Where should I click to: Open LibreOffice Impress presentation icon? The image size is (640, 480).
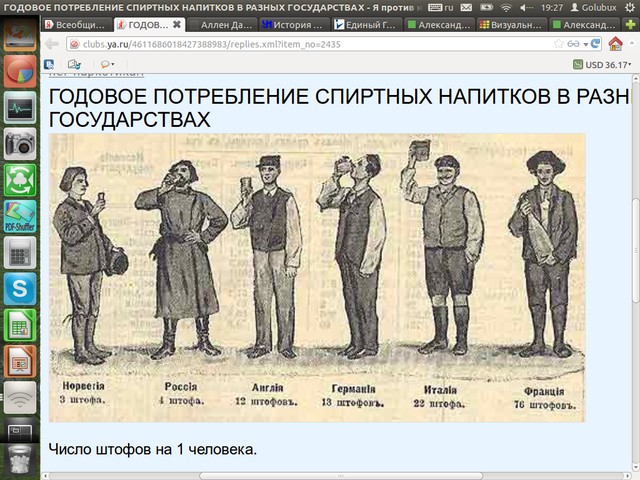coord(20,361)
